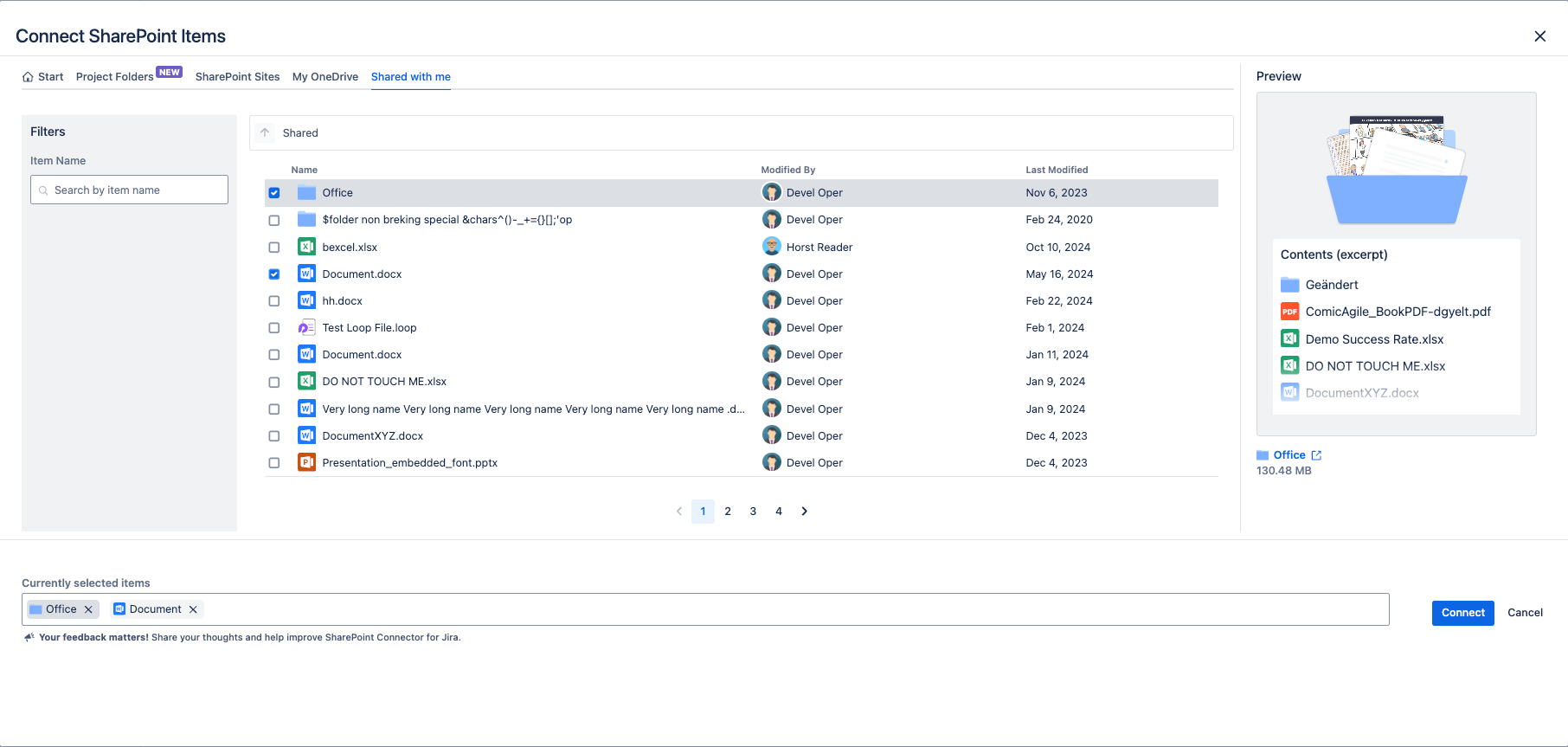The height and width of the screenshot is (747, 1568).
Task: Go to the next page of results
Action: 804,512
